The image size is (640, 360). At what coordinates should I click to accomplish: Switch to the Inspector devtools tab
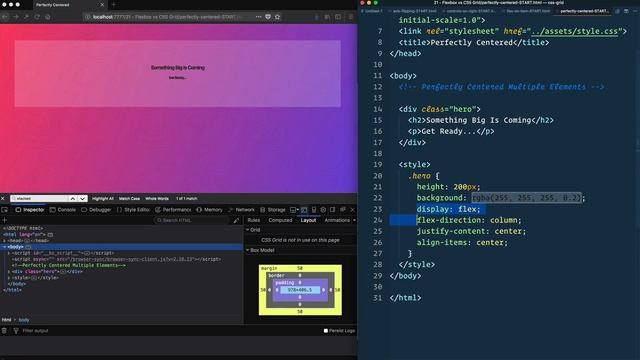30,210
